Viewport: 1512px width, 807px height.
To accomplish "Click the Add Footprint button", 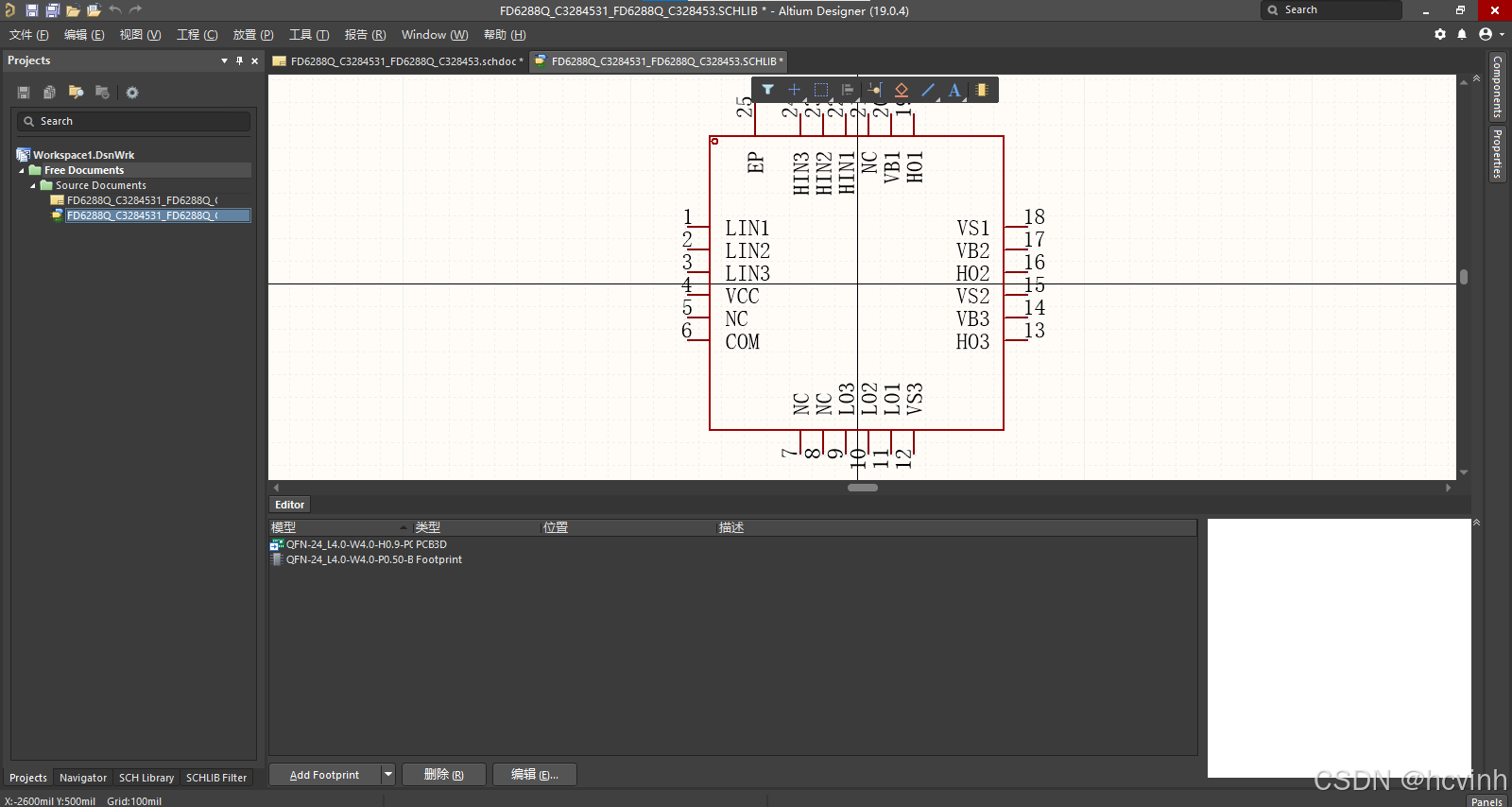I will pyautogui.click(x=324, y=775).
